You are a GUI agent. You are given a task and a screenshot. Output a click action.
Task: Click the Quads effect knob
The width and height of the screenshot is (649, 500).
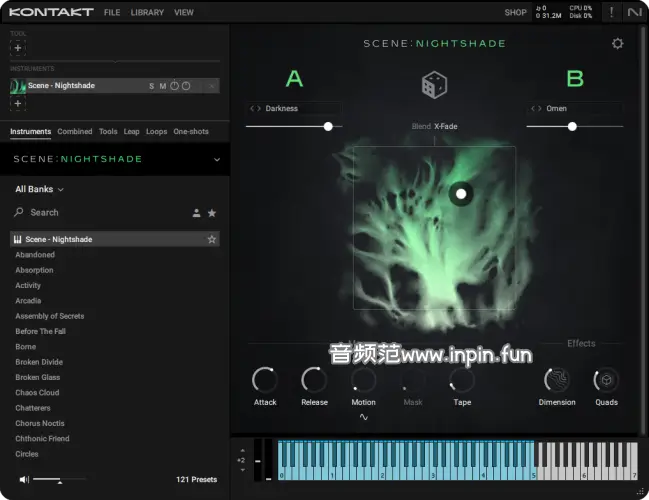click(606, 380)
